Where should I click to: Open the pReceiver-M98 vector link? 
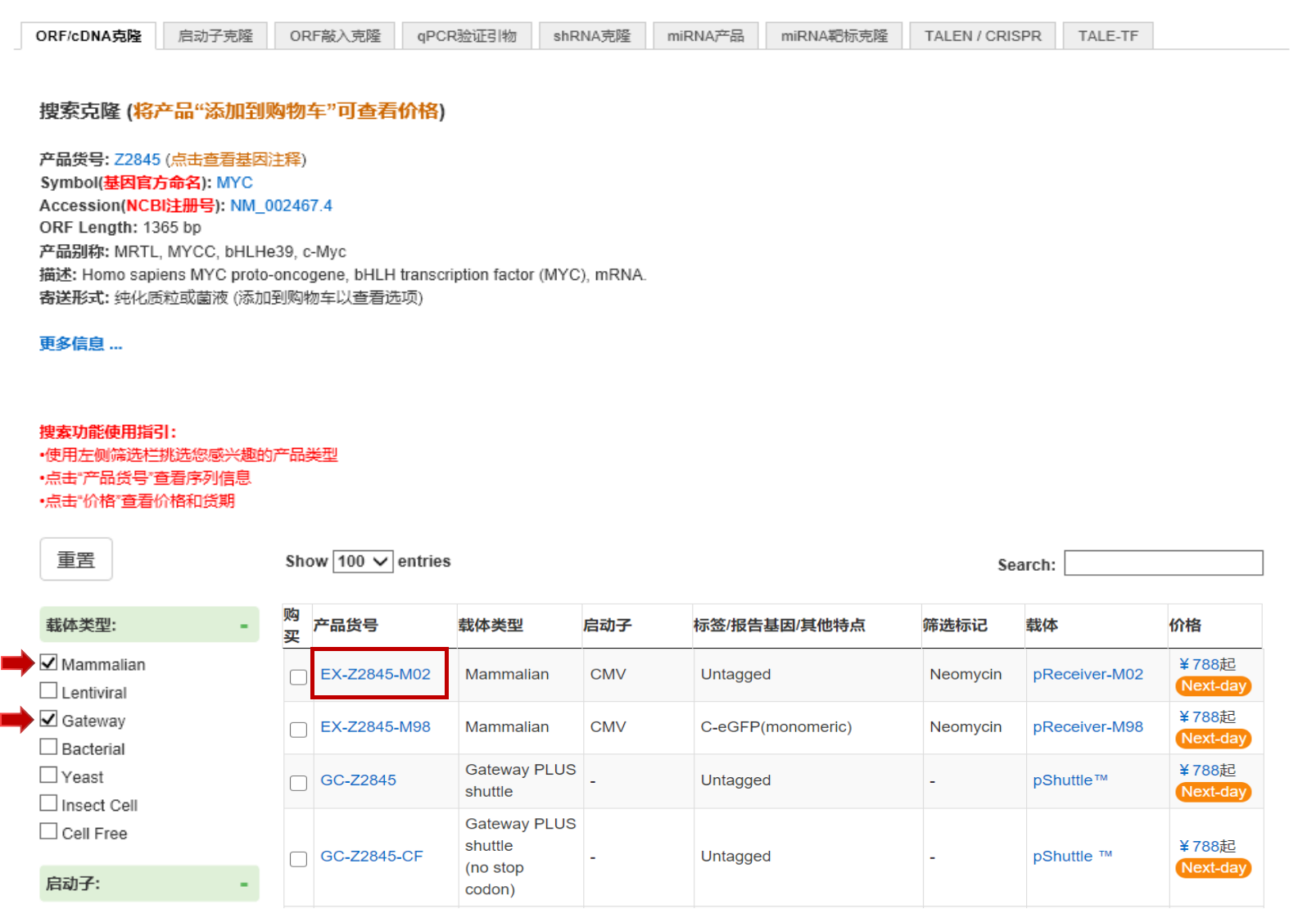click(1088, 726)
